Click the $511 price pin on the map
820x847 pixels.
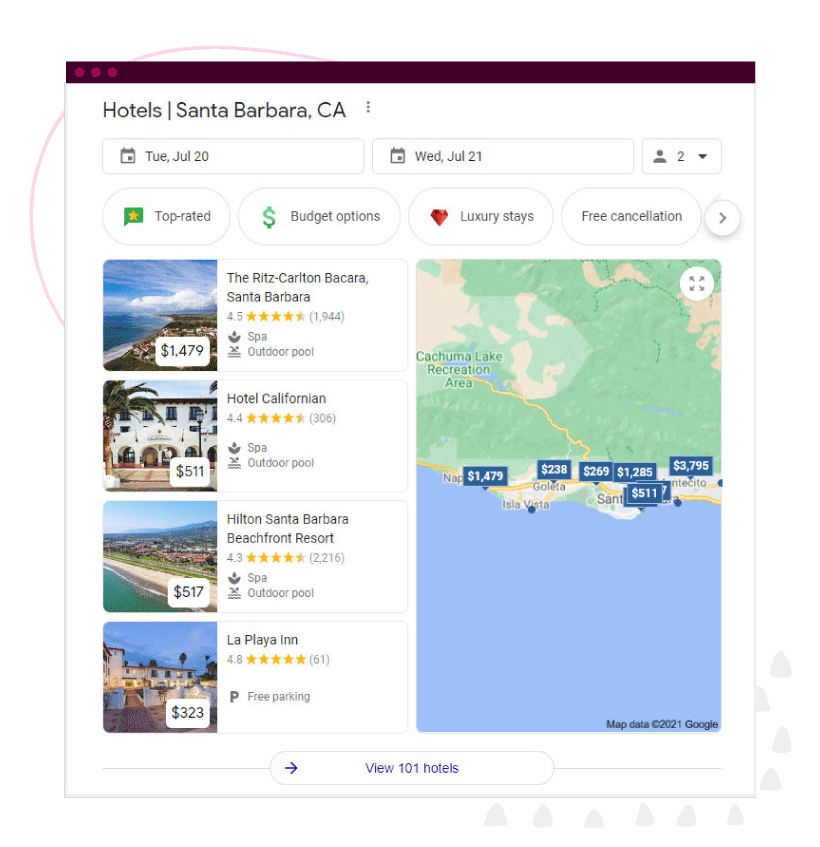(x=644, y=493)
